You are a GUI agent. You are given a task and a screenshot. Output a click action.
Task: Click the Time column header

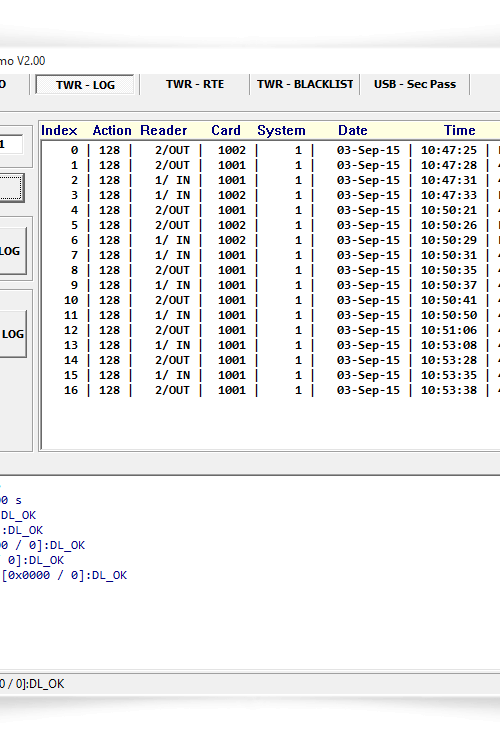coord(460,130)
